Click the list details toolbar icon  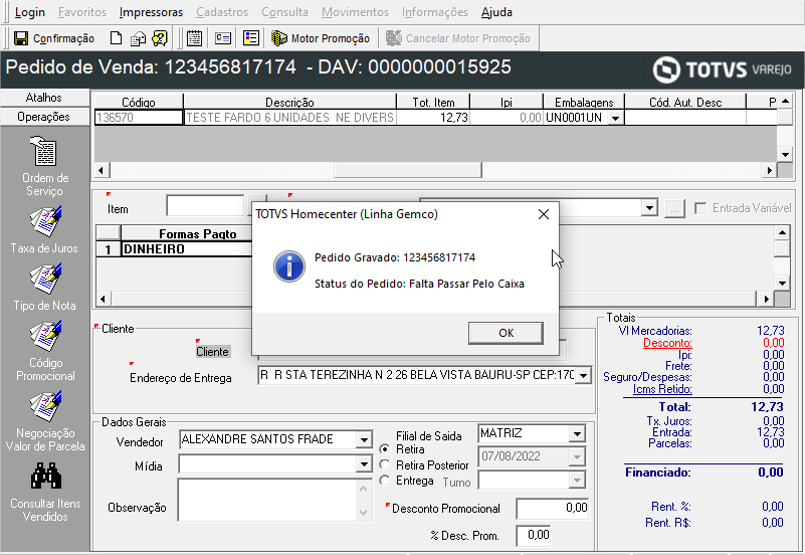(251, 39)
